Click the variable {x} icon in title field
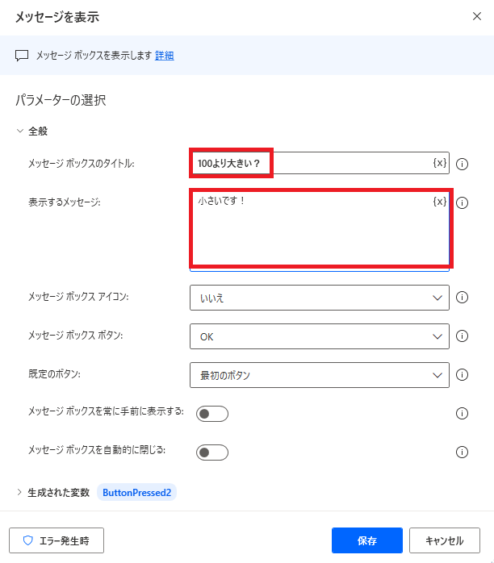Viewport: 494px width, 563px height. click(x=439, y=163)
